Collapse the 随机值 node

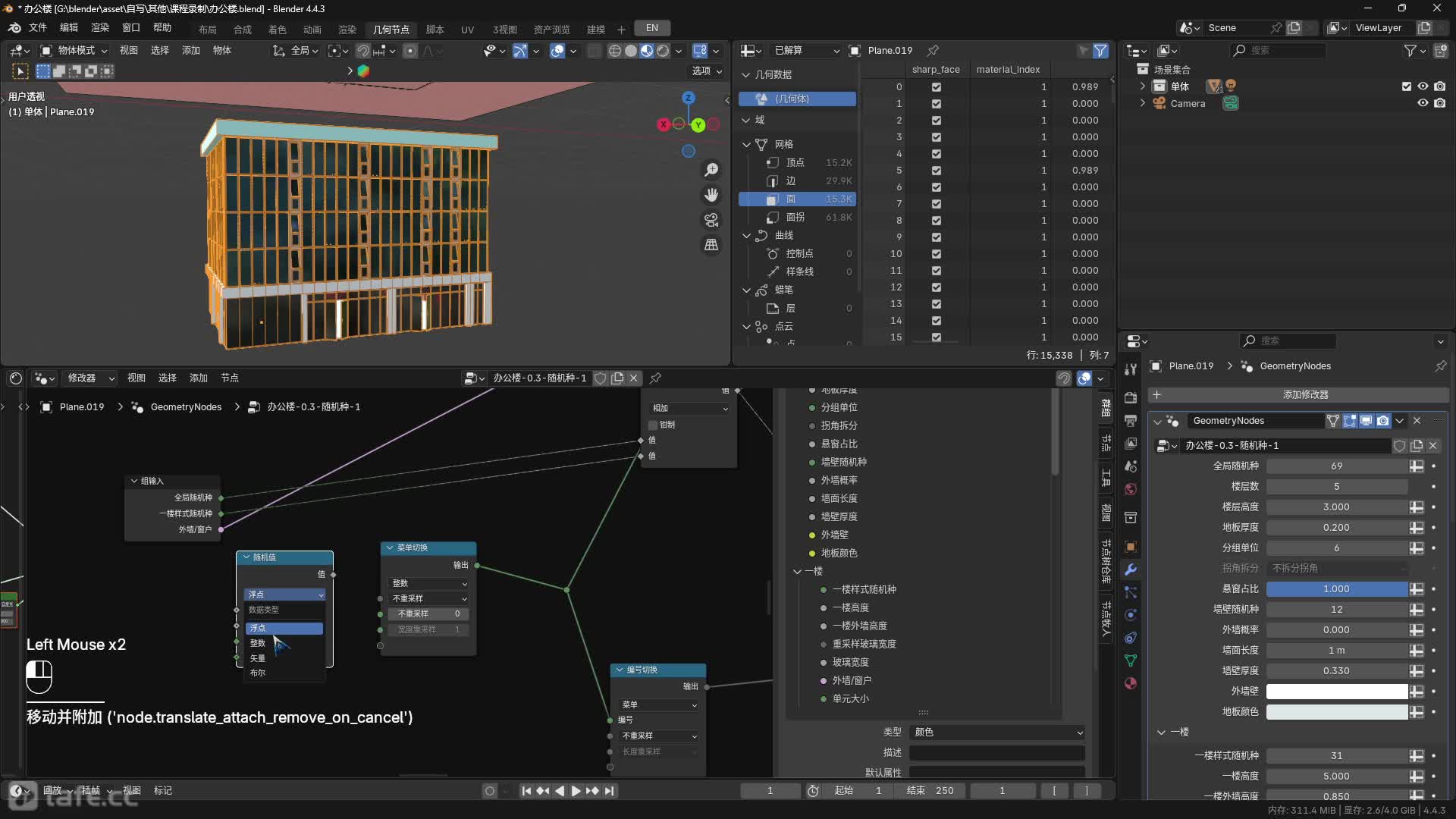246,557
